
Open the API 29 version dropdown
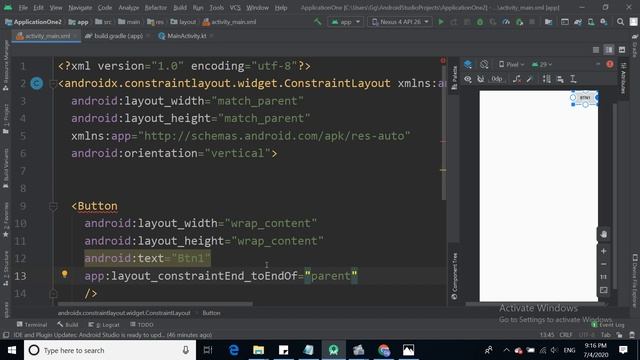542,64
